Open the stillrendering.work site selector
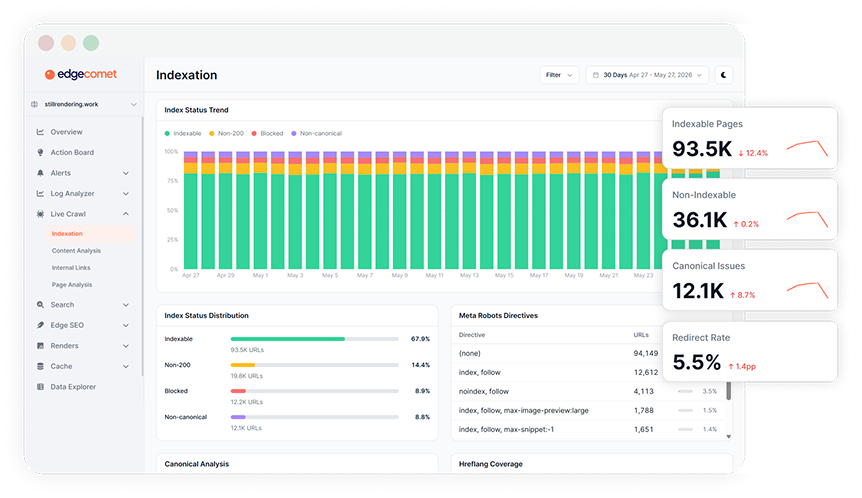The height and width of the screenshot is (498, 862). tap(84, 104)
